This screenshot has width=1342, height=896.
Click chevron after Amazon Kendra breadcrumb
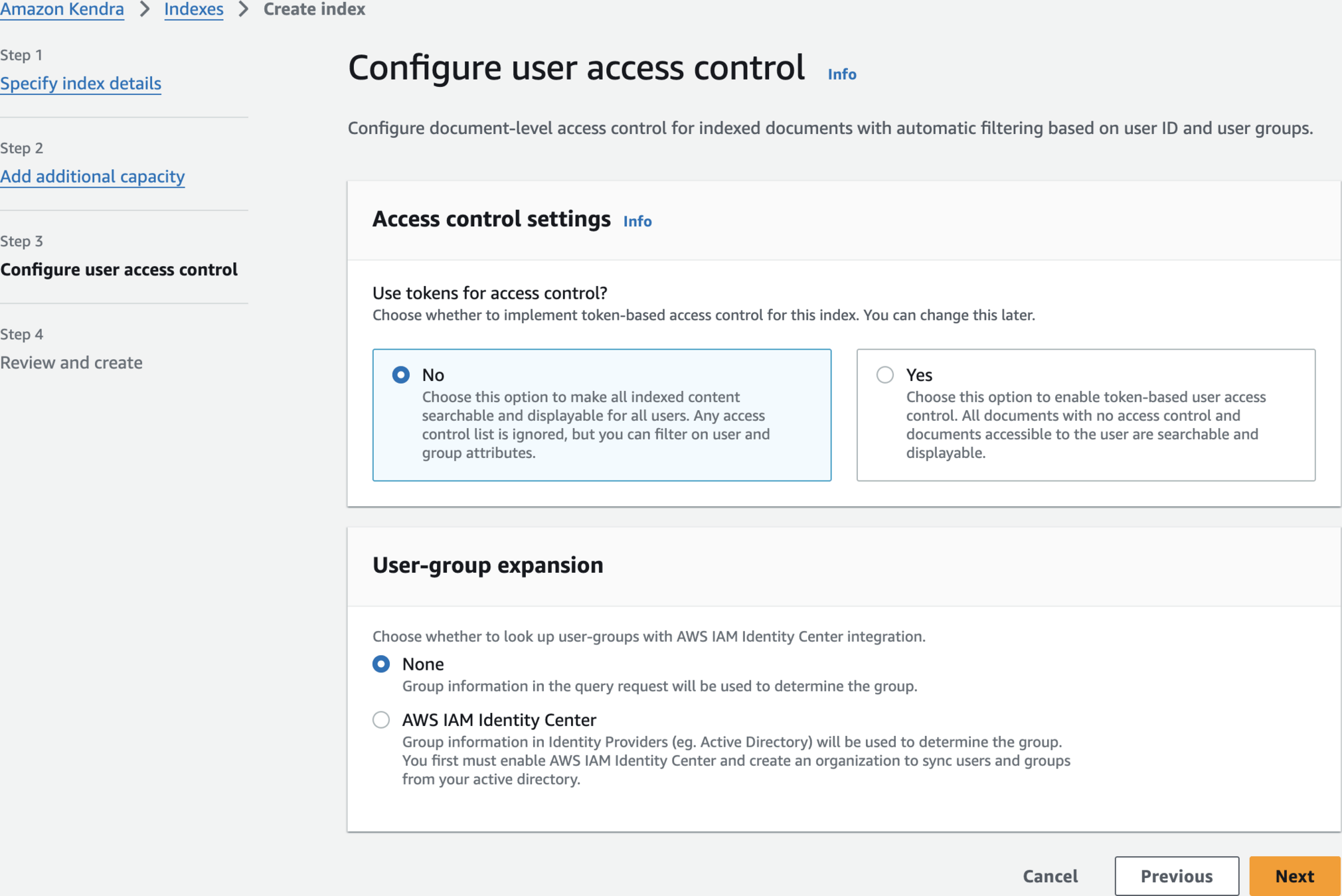click(145, 9)
